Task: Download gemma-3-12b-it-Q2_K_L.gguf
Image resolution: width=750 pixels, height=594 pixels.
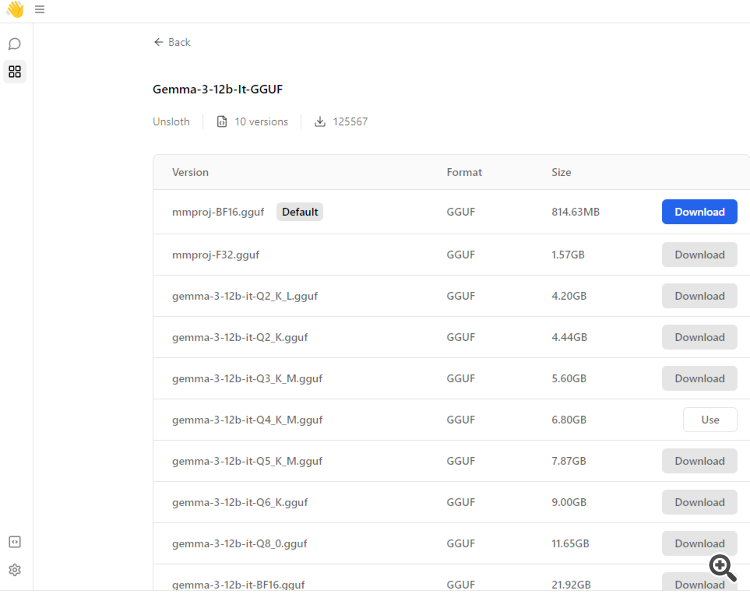Action: (699, 296)
